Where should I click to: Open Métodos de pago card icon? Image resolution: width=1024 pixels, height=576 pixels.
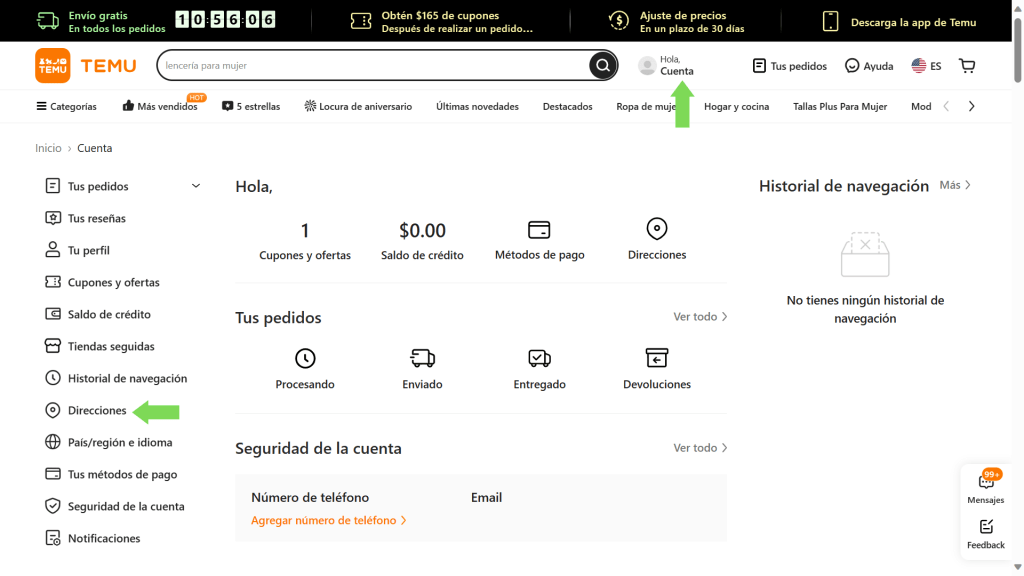click(x=539, y=230)
